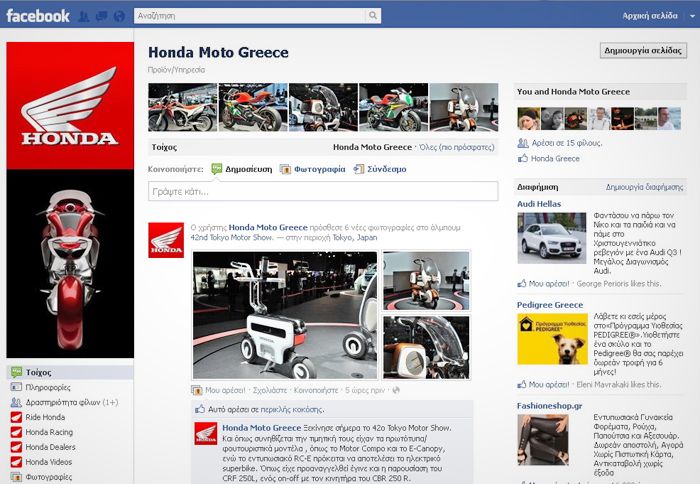Click first friend photo under You and Honda
This screenshot has width=700, height=484.
click(529, 118)
